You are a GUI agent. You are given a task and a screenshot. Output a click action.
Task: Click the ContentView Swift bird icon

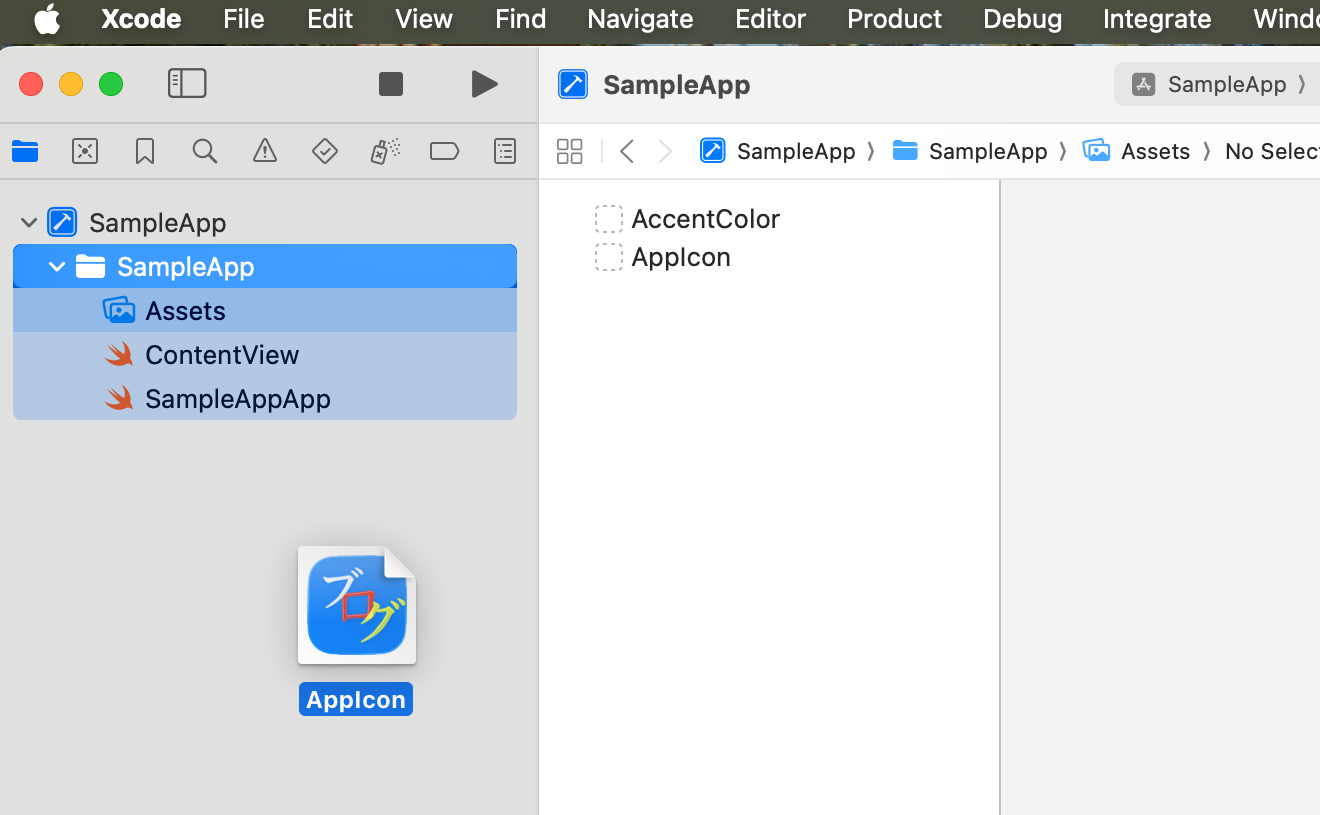click(119, 354)
